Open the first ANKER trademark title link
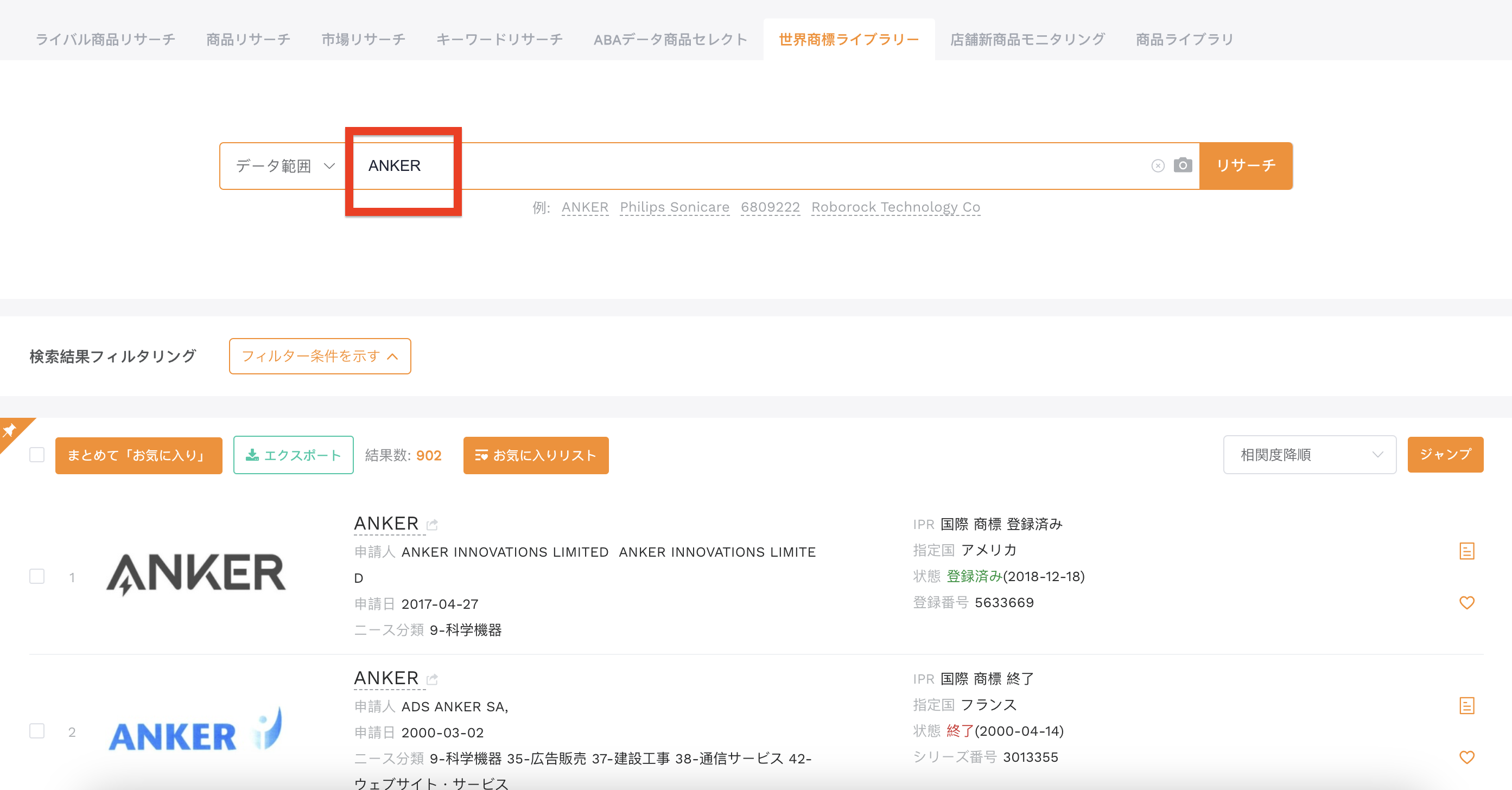Viewport: 1512px width, 790px height. coord(386,524)
